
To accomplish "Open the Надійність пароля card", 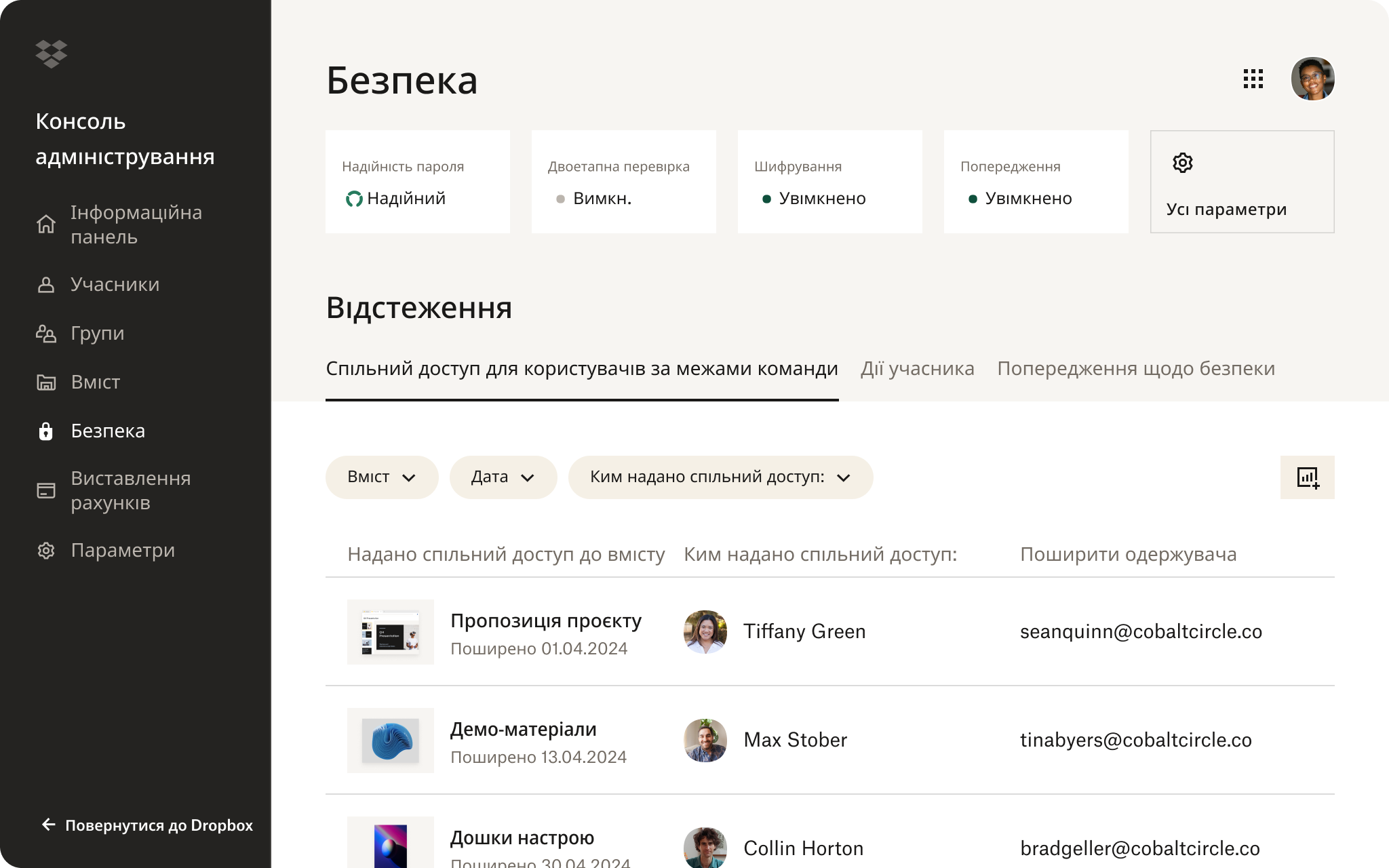I will click(418, 182).
